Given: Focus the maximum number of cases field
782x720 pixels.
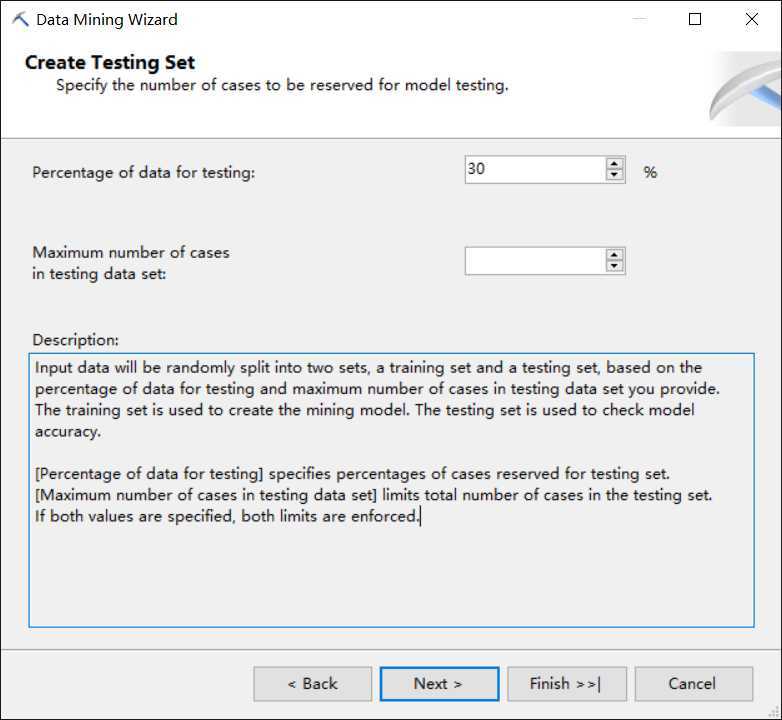Looking at the screenshot, I should (535, 261).
